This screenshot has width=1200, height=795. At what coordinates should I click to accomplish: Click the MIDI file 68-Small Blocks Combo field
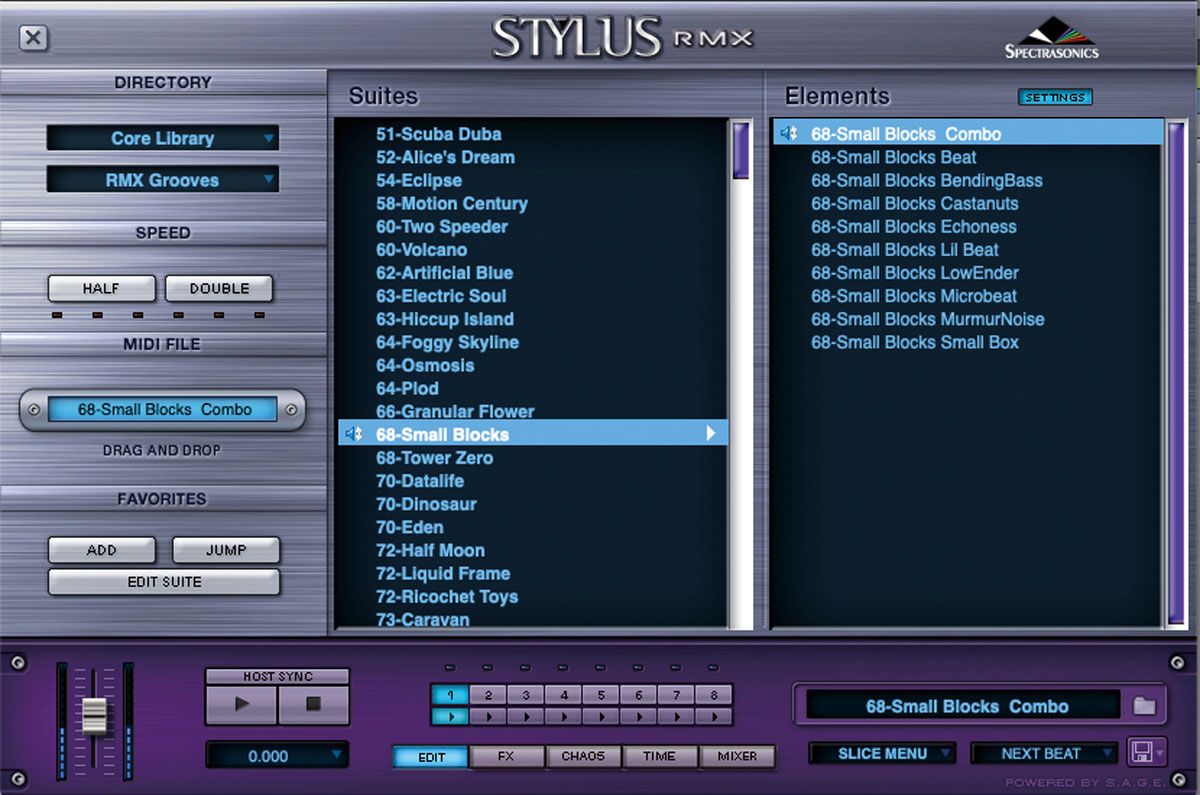[164, 409]
